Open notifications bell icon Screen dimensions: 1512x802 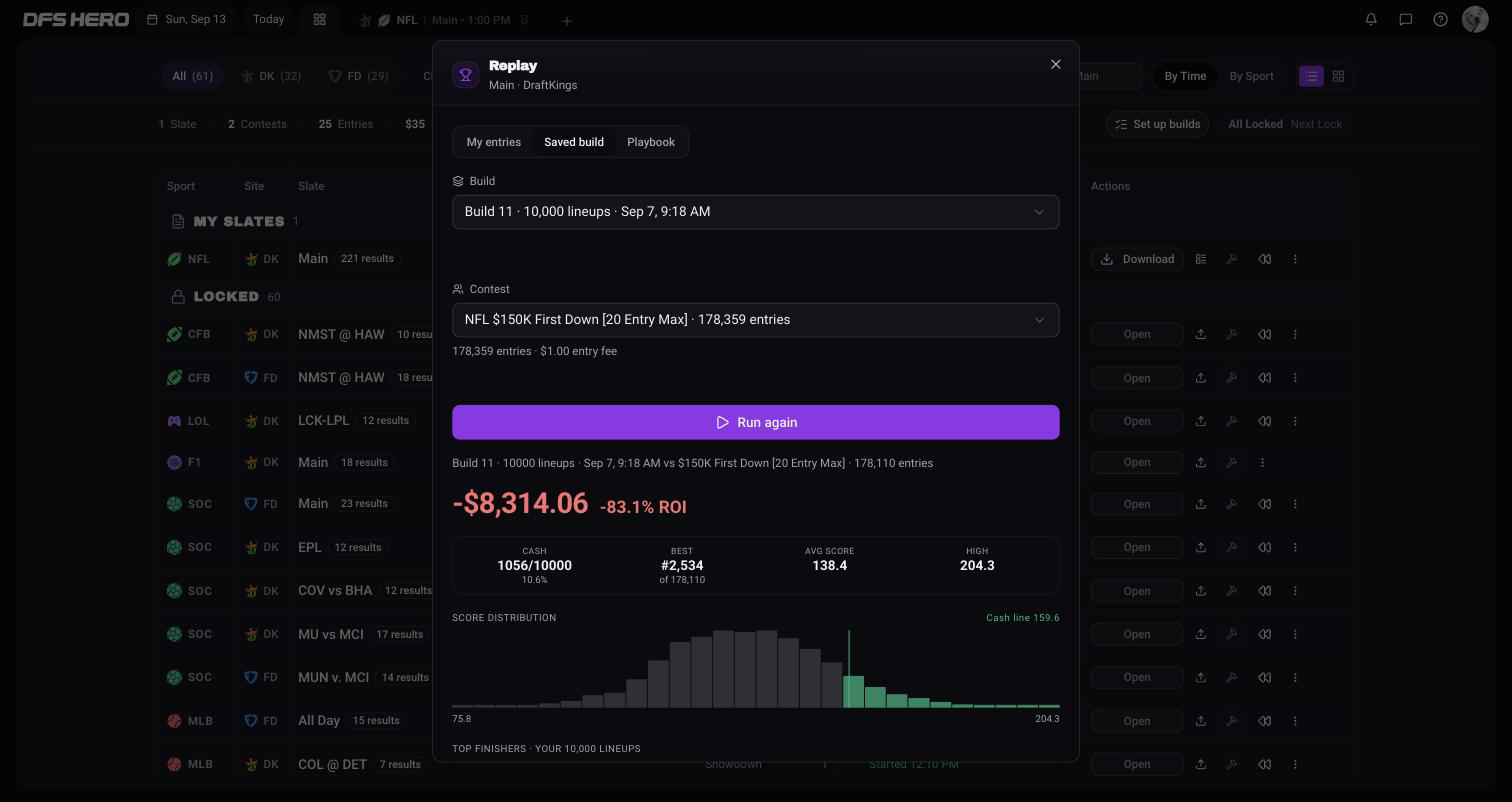click(x=1371, y=19)
